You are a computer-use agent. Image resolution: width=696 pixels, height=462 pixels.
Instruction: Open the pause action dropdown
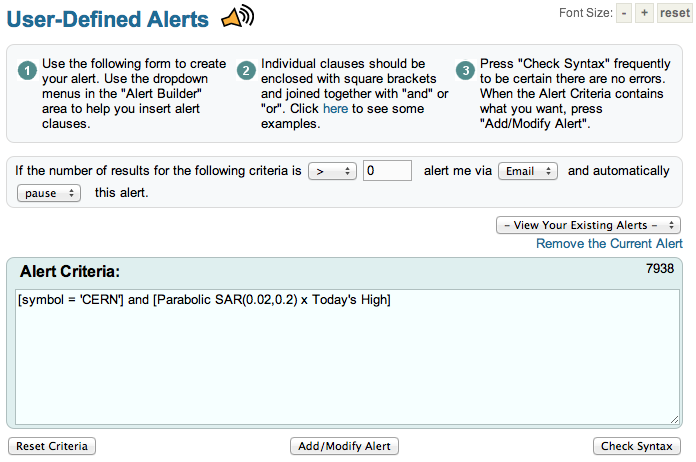point(49,193)
